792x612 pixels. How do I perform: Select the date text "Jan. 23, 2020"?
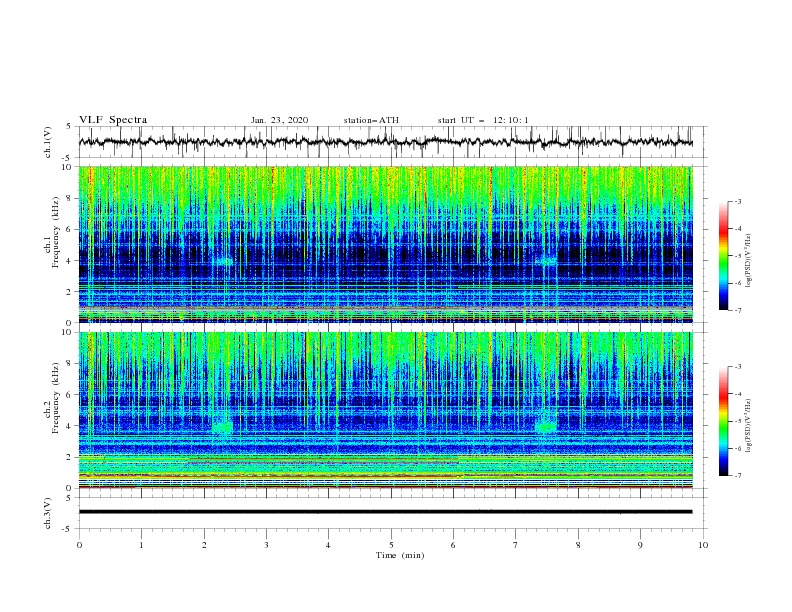point(279,120)
